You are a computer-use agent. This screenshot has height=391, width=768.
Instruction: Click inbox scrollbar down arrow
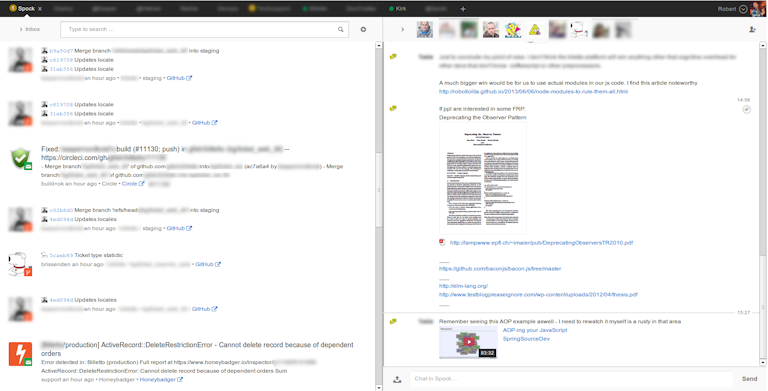379,388
